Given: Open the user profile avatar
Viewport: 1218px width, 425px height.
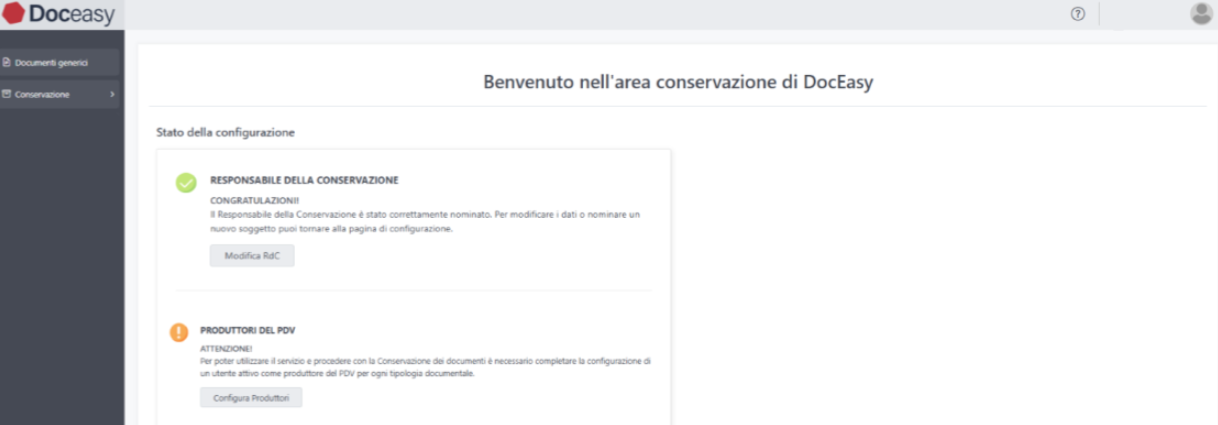Looking at the screenshot, I should (x=1201, y=14).
